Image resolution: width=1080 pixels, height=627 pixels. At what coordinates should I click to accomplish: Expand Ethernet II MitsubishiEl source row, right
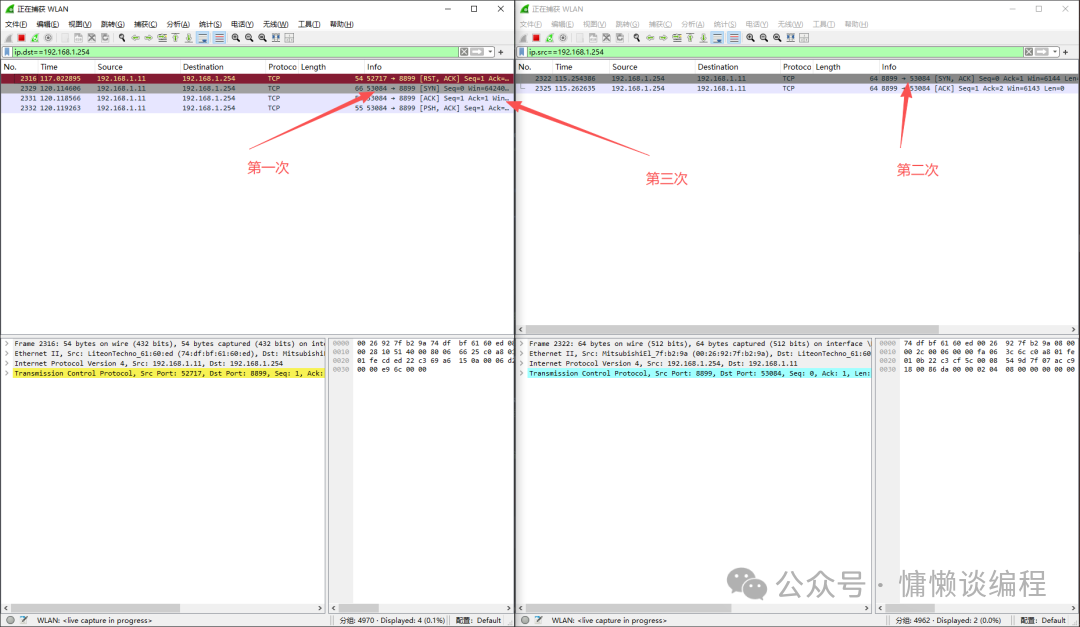tap(521, 353)
